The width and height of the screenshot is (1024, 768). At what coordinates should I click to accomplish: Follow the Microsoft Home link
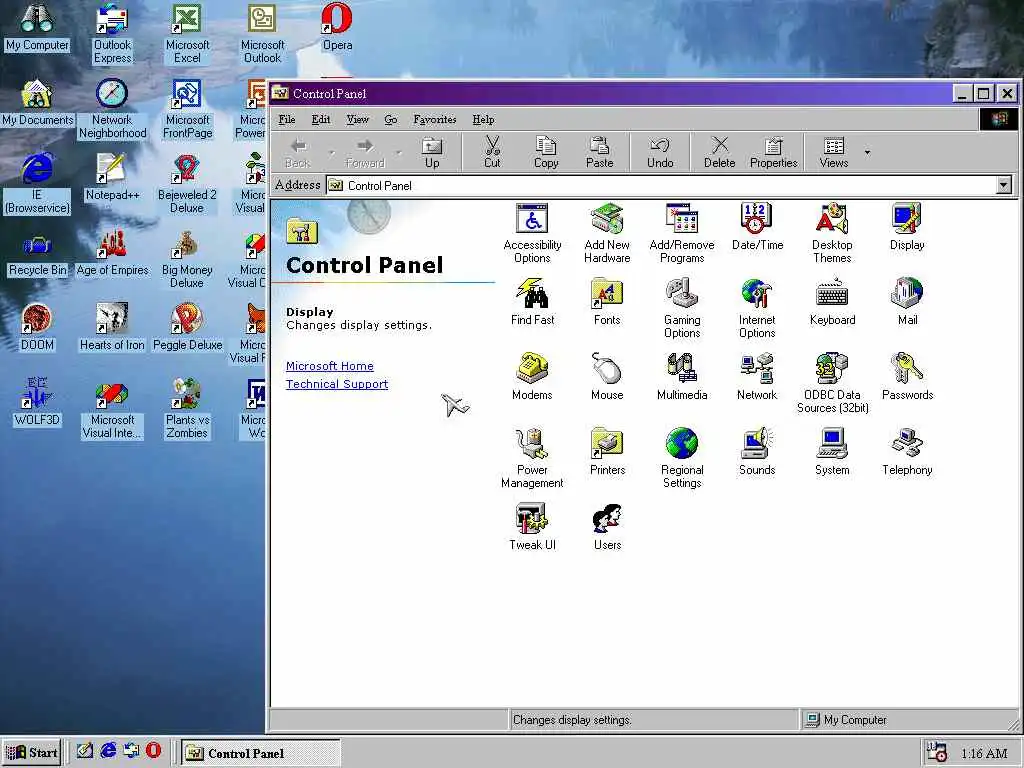[x=330, y=366]
